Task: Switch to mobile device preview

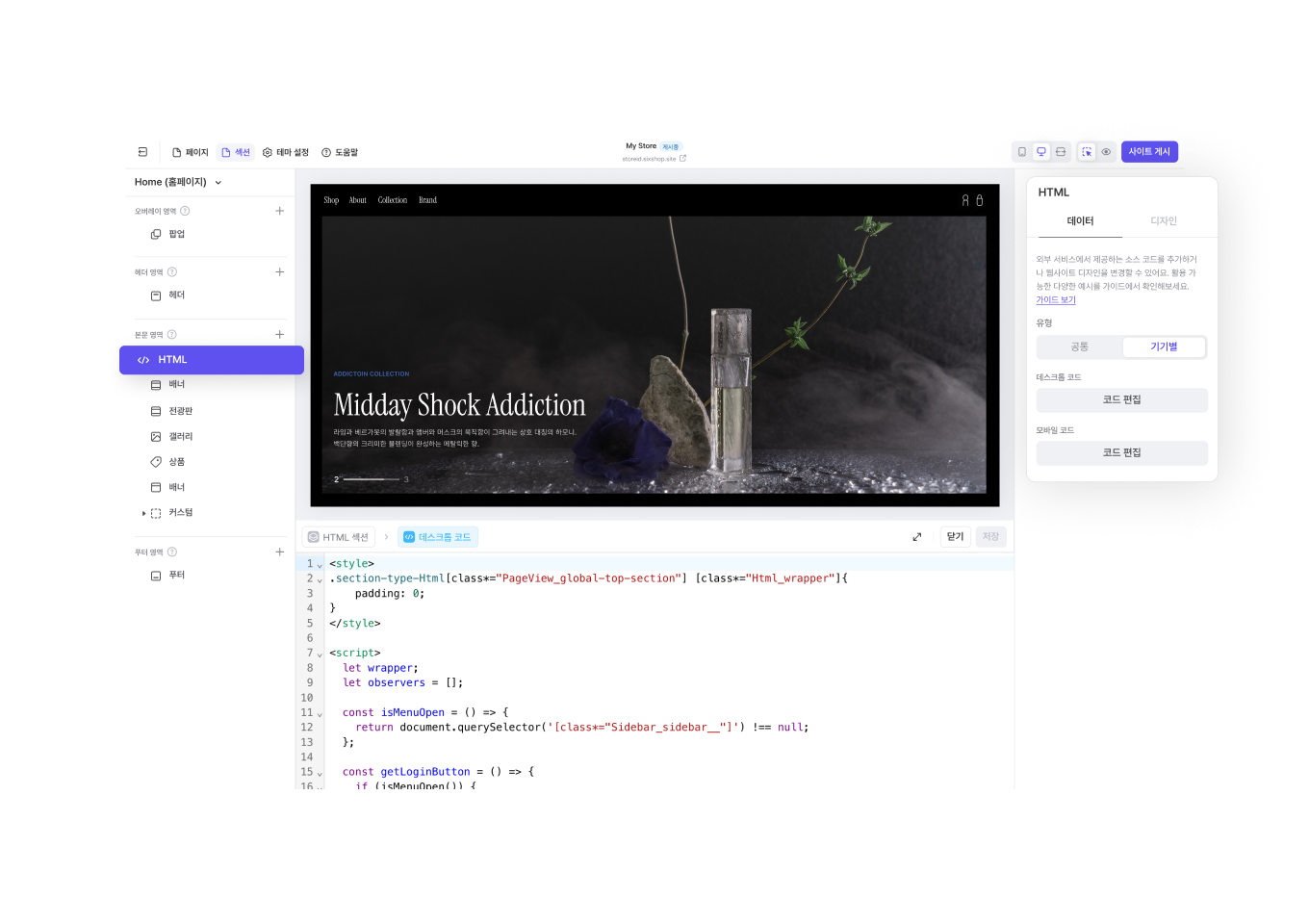Action: [1022, 152]
